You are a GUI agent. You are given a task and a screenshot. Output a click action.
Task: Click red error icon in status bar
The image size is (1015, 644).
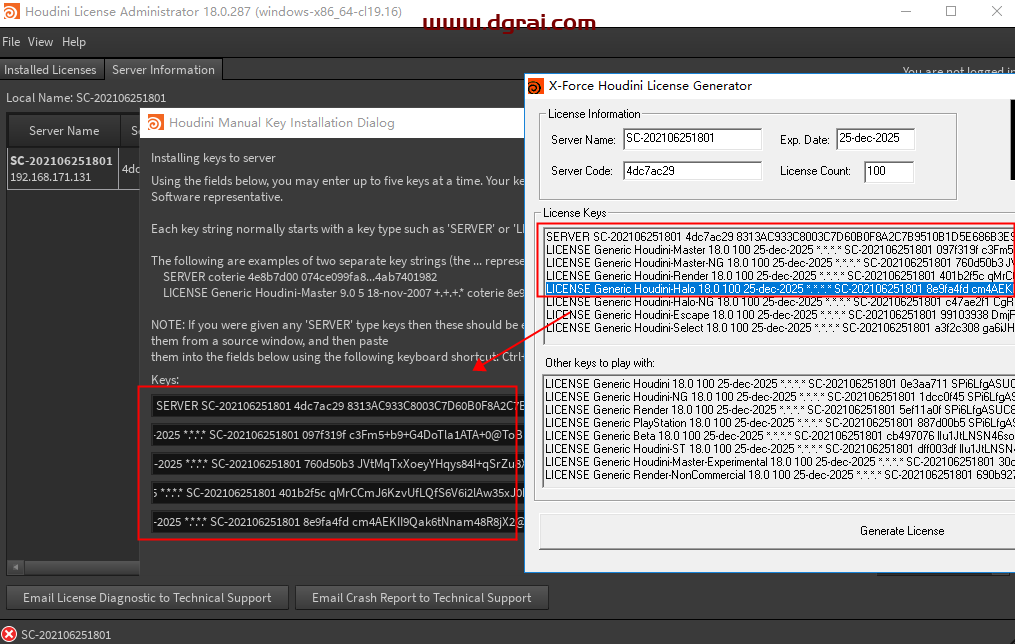tap(9, 634)
